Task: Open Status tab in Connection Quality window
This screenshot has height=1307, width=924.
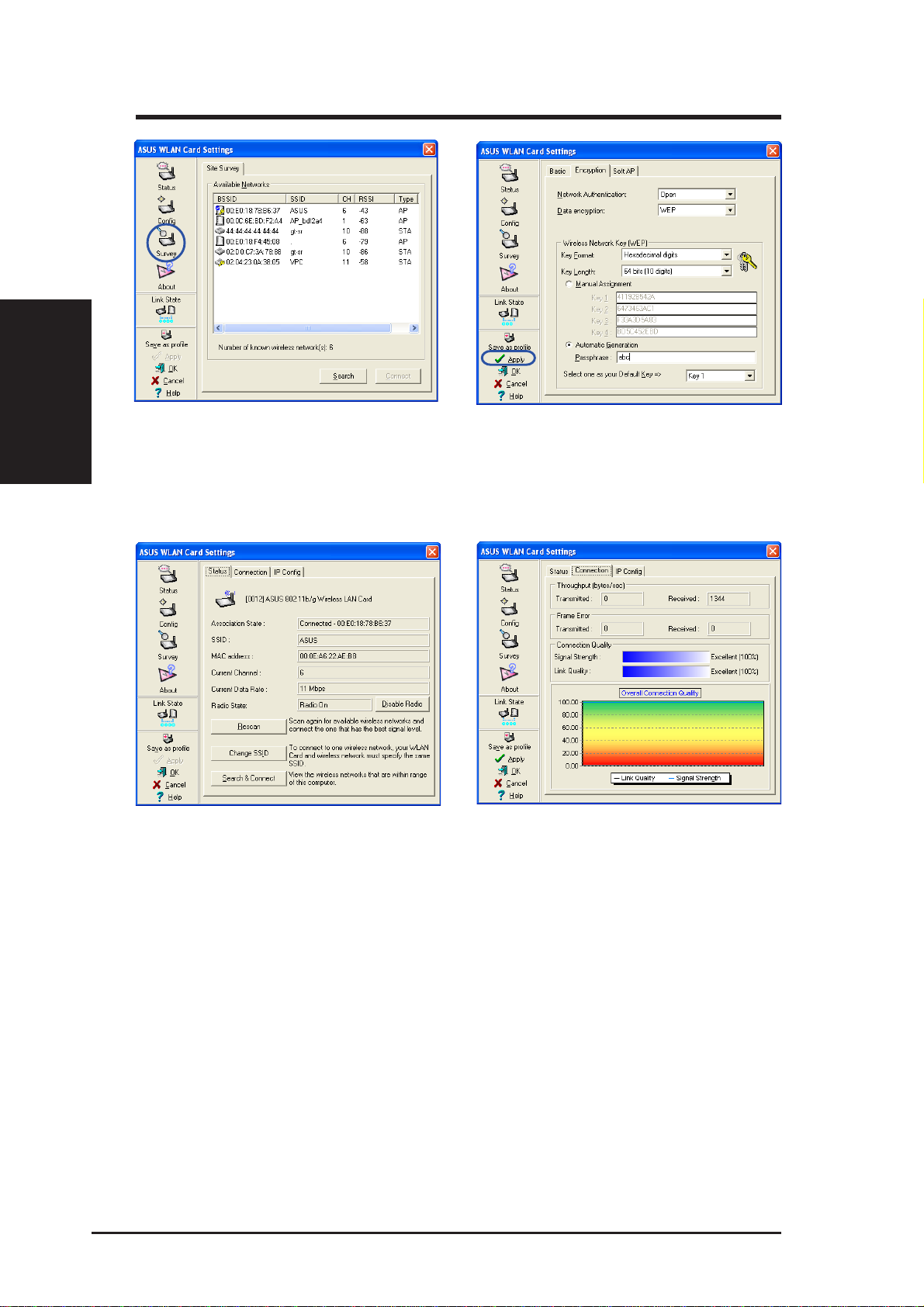Action: (559, 572)
